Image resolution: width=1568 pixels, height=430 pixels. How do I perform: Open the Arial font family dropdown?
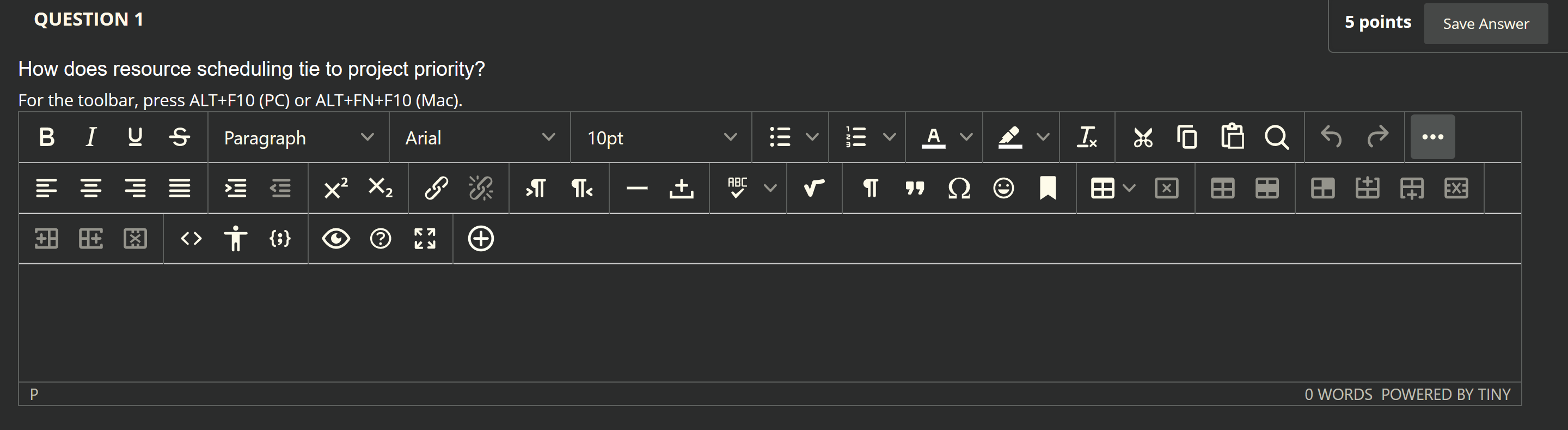480,138
